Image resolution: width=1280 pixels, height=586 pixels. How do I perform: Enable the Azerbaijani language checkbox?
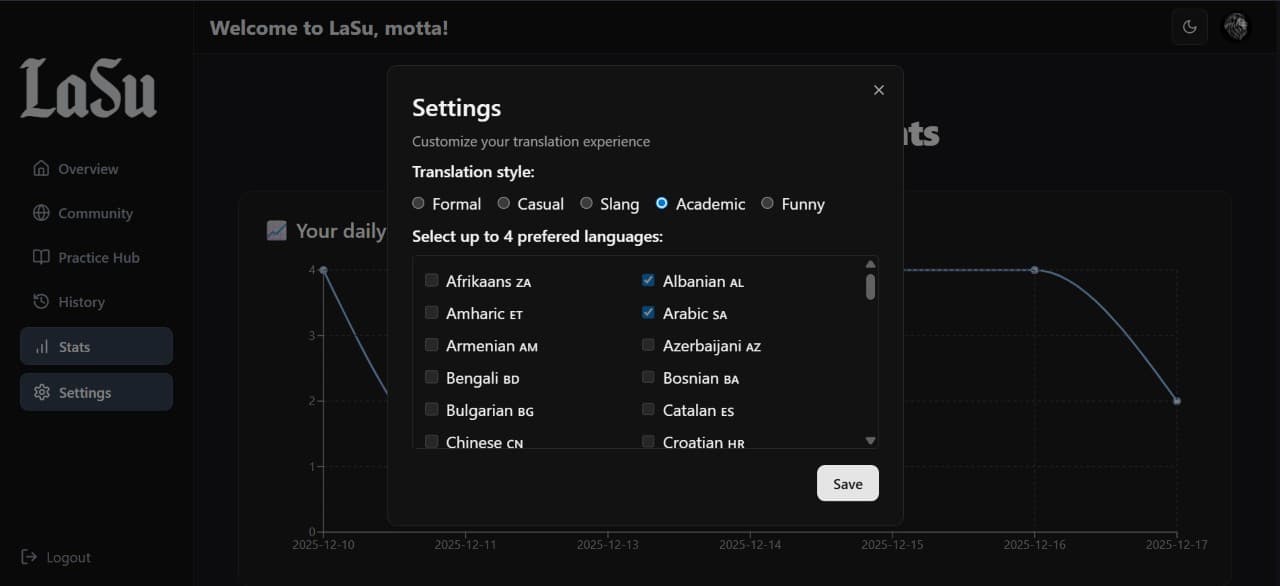(x=648, y=345)
